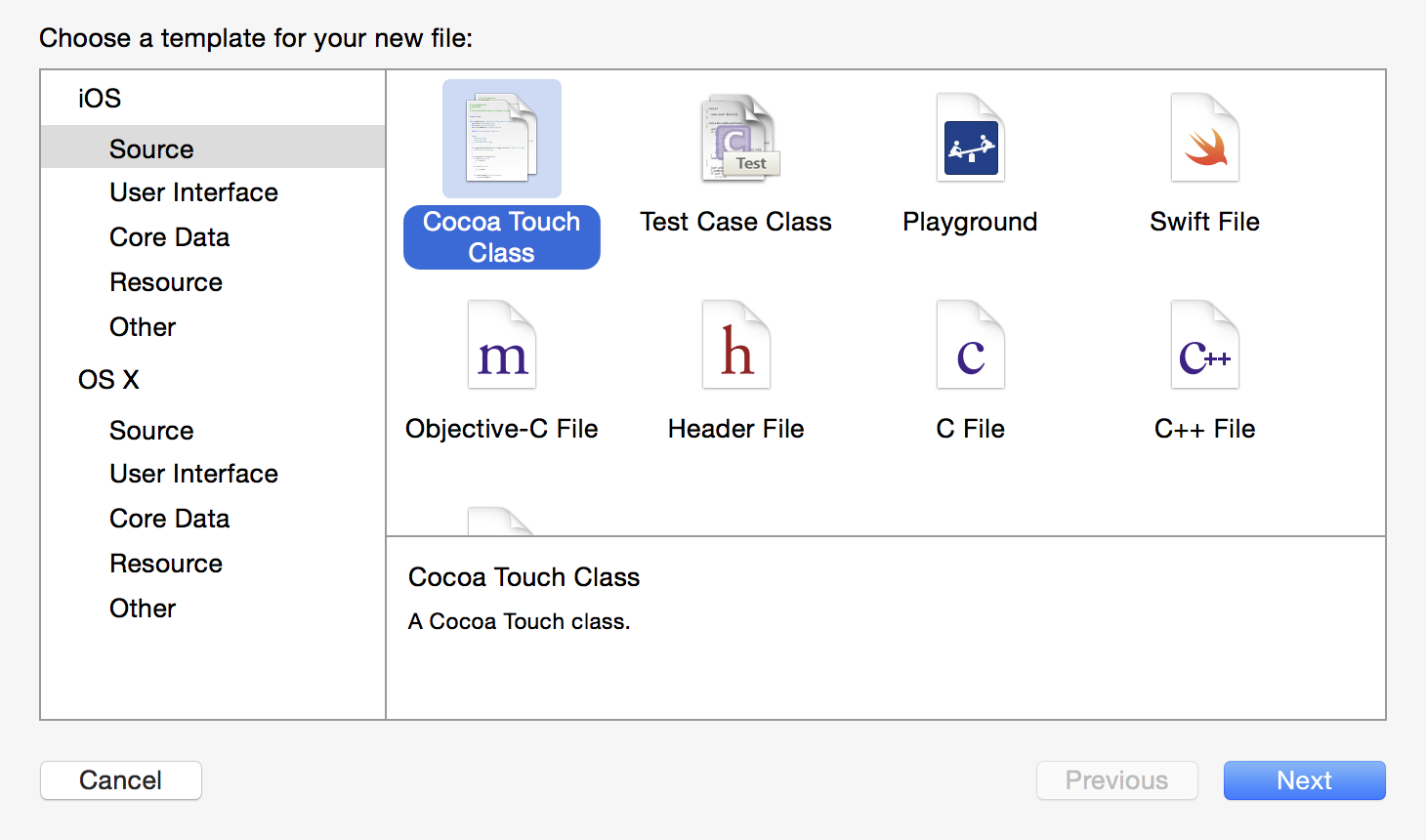
Task: Open User Interface under iOS
Action: (x=213, y=192)
